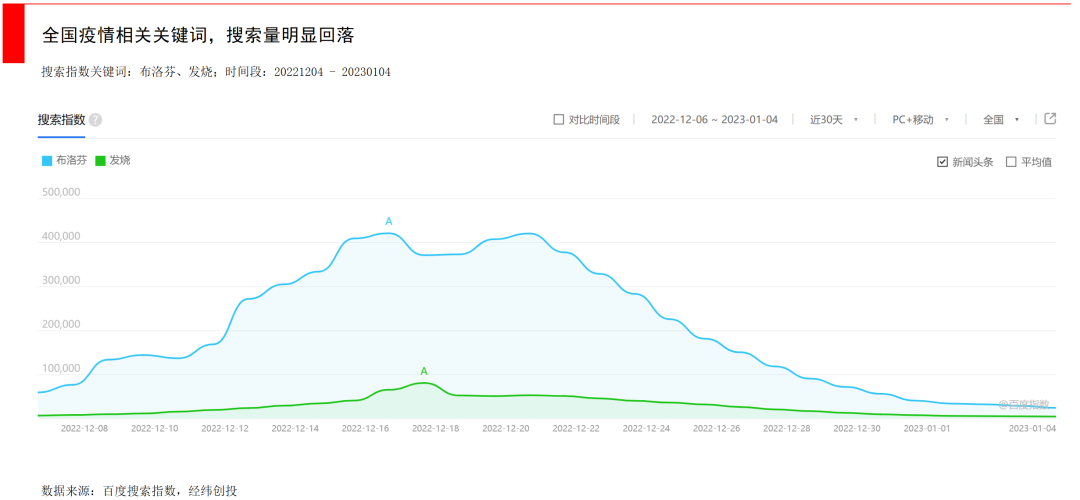Click the 百度指数 watermark logo
1080x500 pixels.
1025,404
